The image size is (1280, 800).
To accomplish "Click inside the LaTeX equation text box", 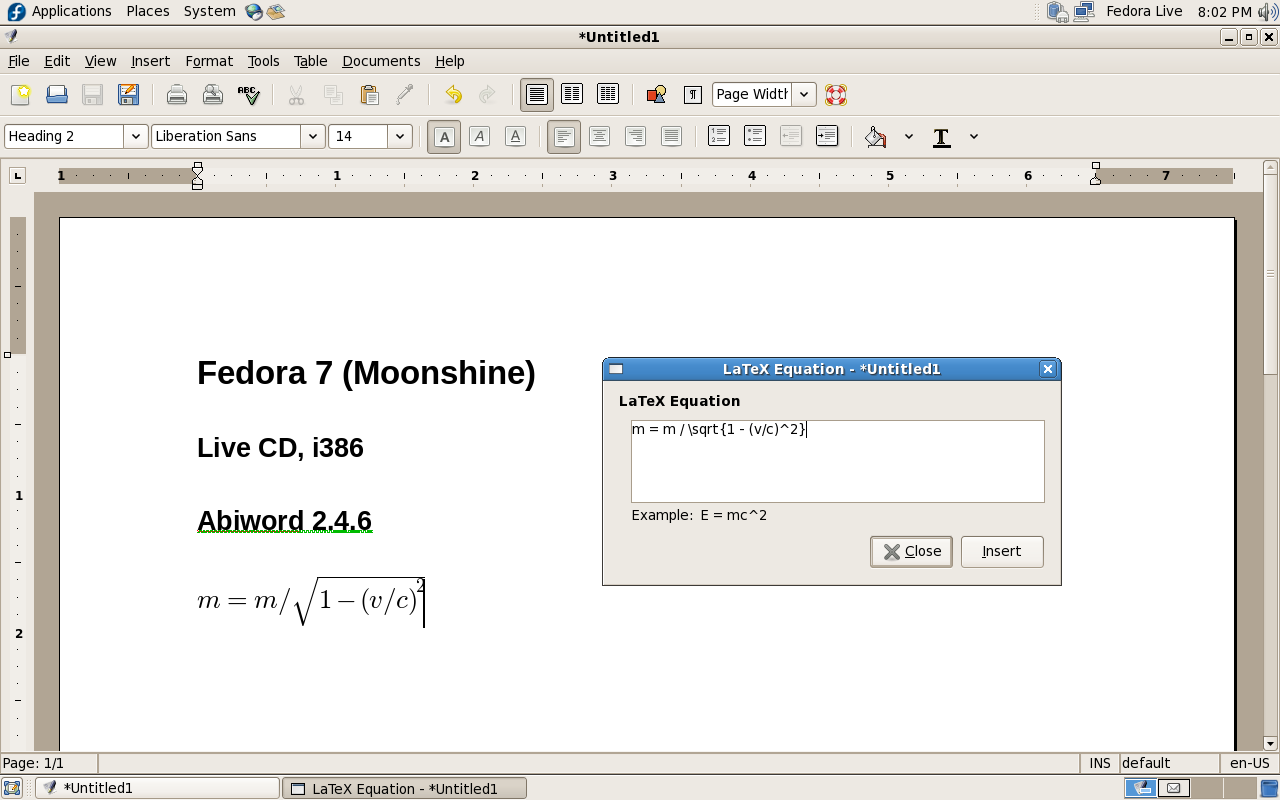I will 838,461.
